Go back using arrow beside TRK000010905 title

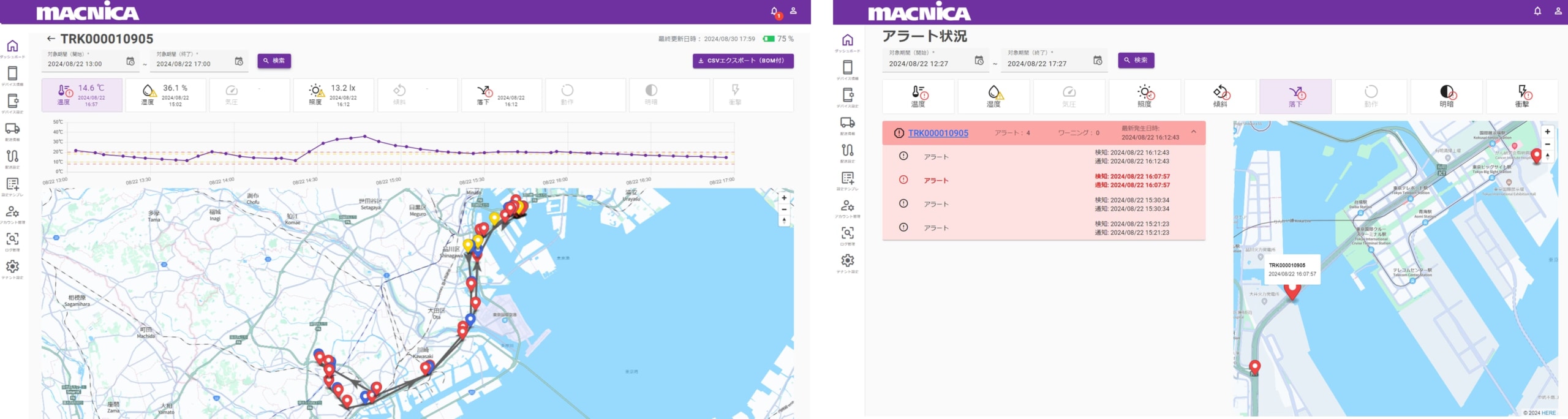point(51,39)
